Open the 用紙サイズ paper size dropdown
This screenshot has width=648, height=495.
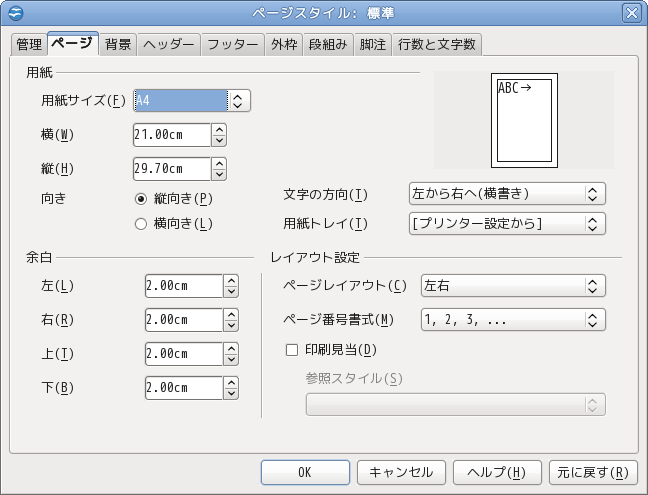pyautogui.click(x=238, y=100)
